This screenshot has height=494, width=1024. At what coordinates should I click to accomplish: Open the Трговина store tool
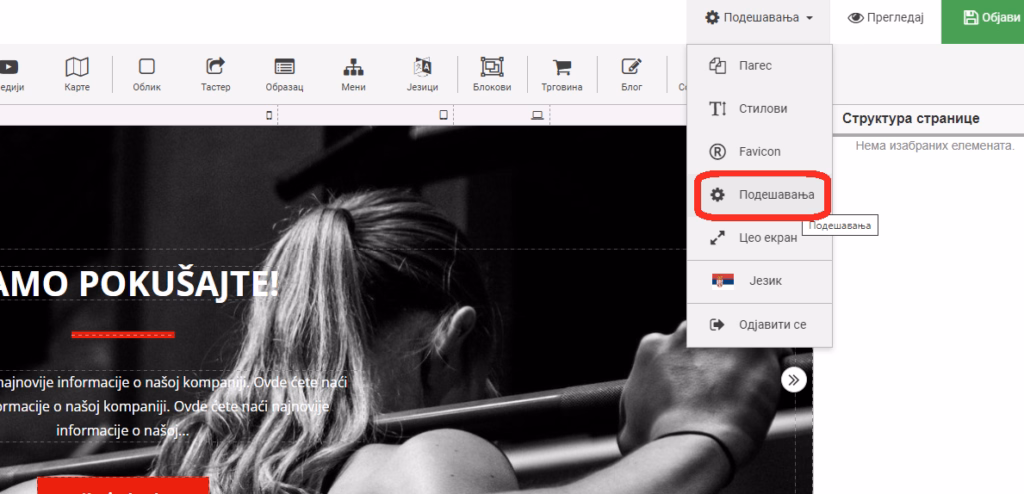pos(562,74)
